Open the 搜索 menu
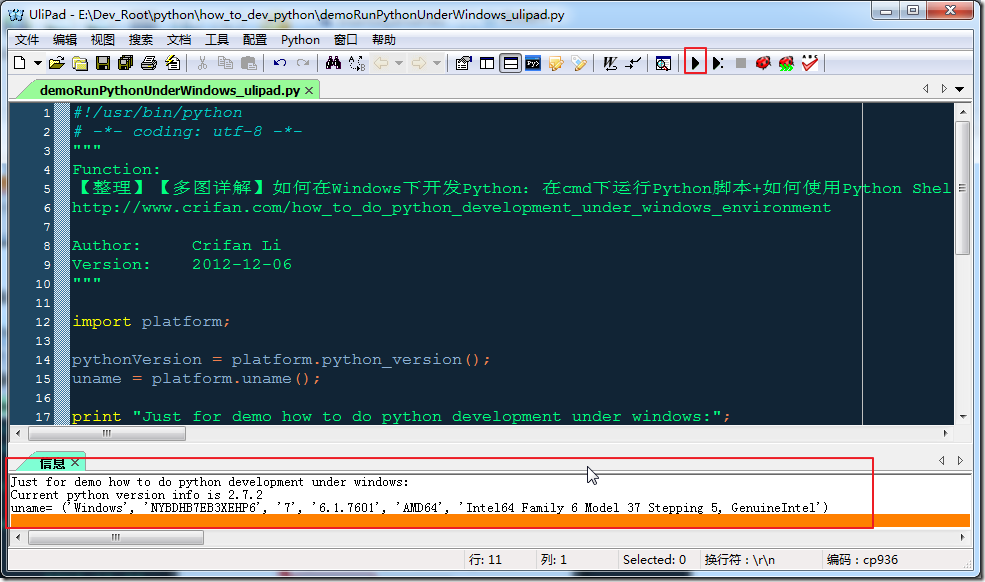Image resolution: width=985 pixels, height=582 pixels. 141,40
